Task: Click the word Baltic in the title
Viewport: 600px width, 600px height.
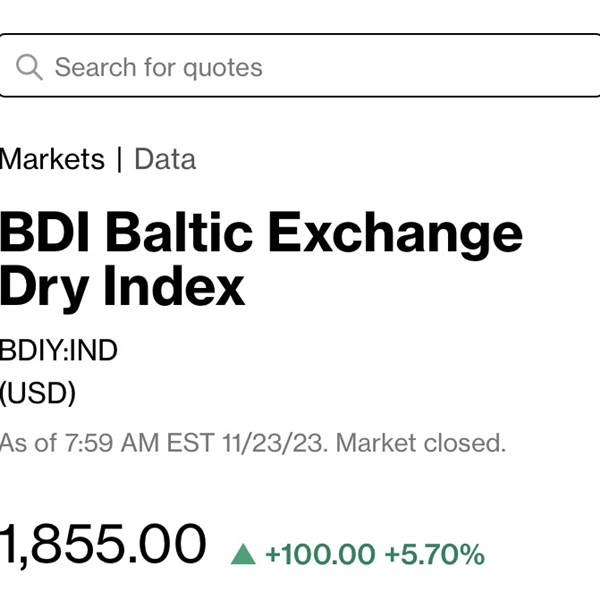Action: [x=179, y=232]
